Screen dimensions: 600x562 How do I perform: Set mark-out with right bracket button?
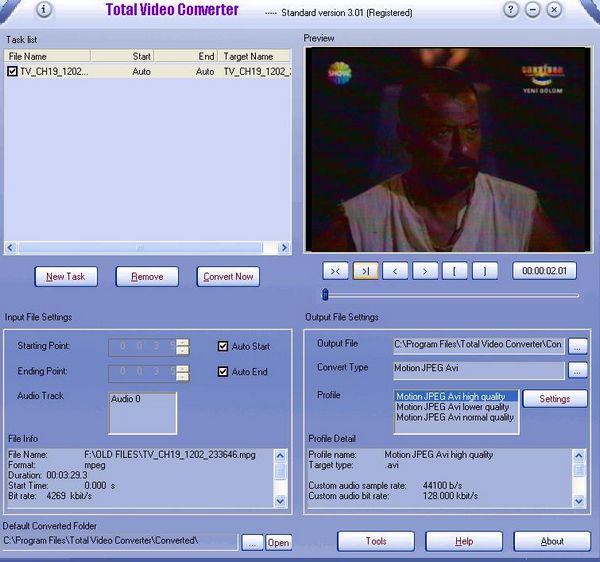(x=485, y=270)
